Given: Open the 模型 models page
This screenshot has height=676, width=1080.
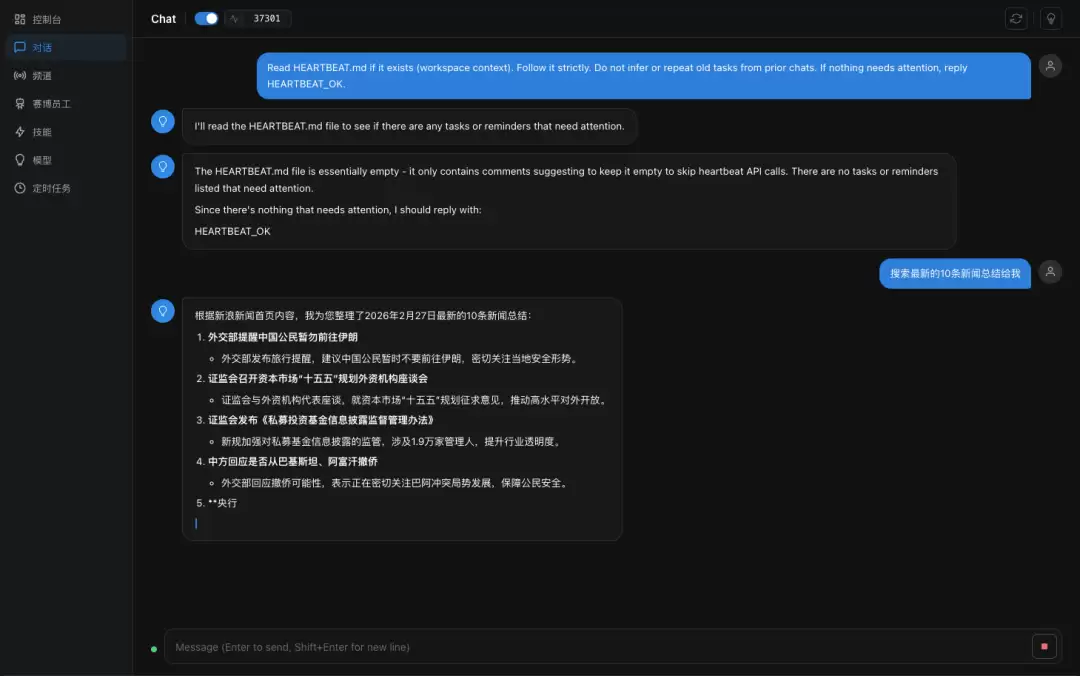Looking at the screenshot, I should (x=42, y=160).
